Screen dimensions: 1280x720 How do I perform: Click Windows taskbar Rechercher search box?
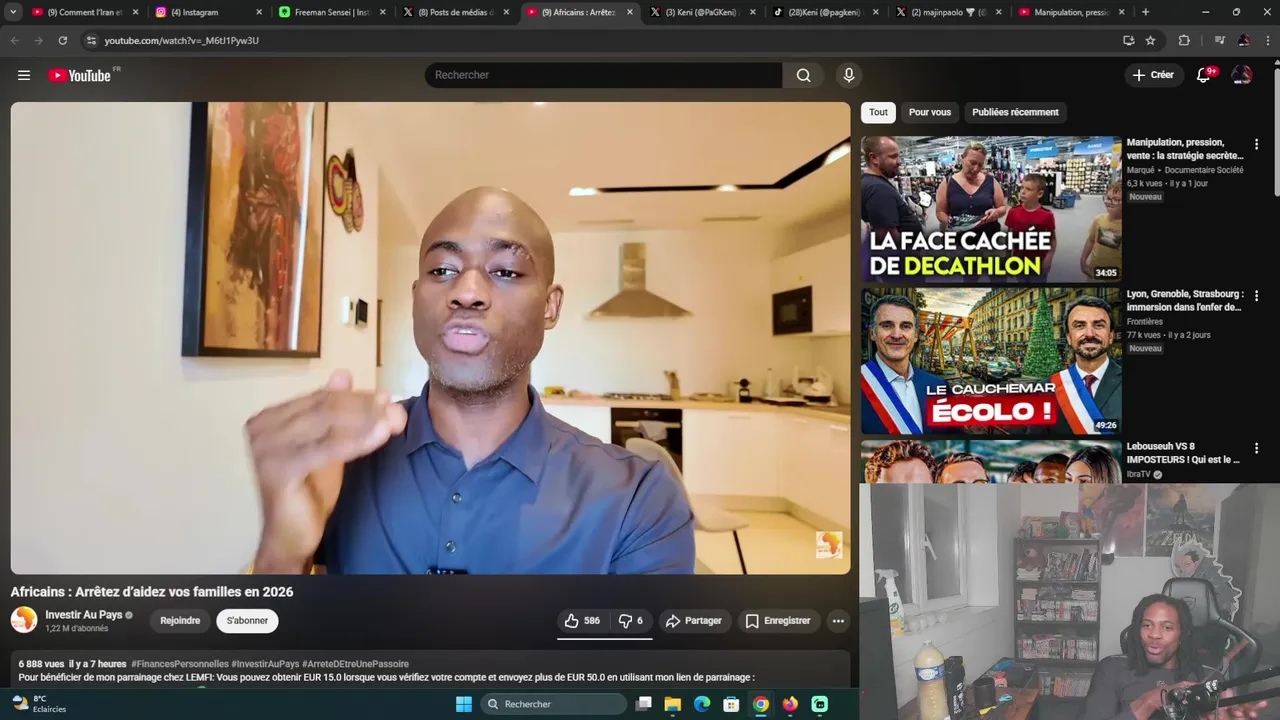tap(555, 704)
